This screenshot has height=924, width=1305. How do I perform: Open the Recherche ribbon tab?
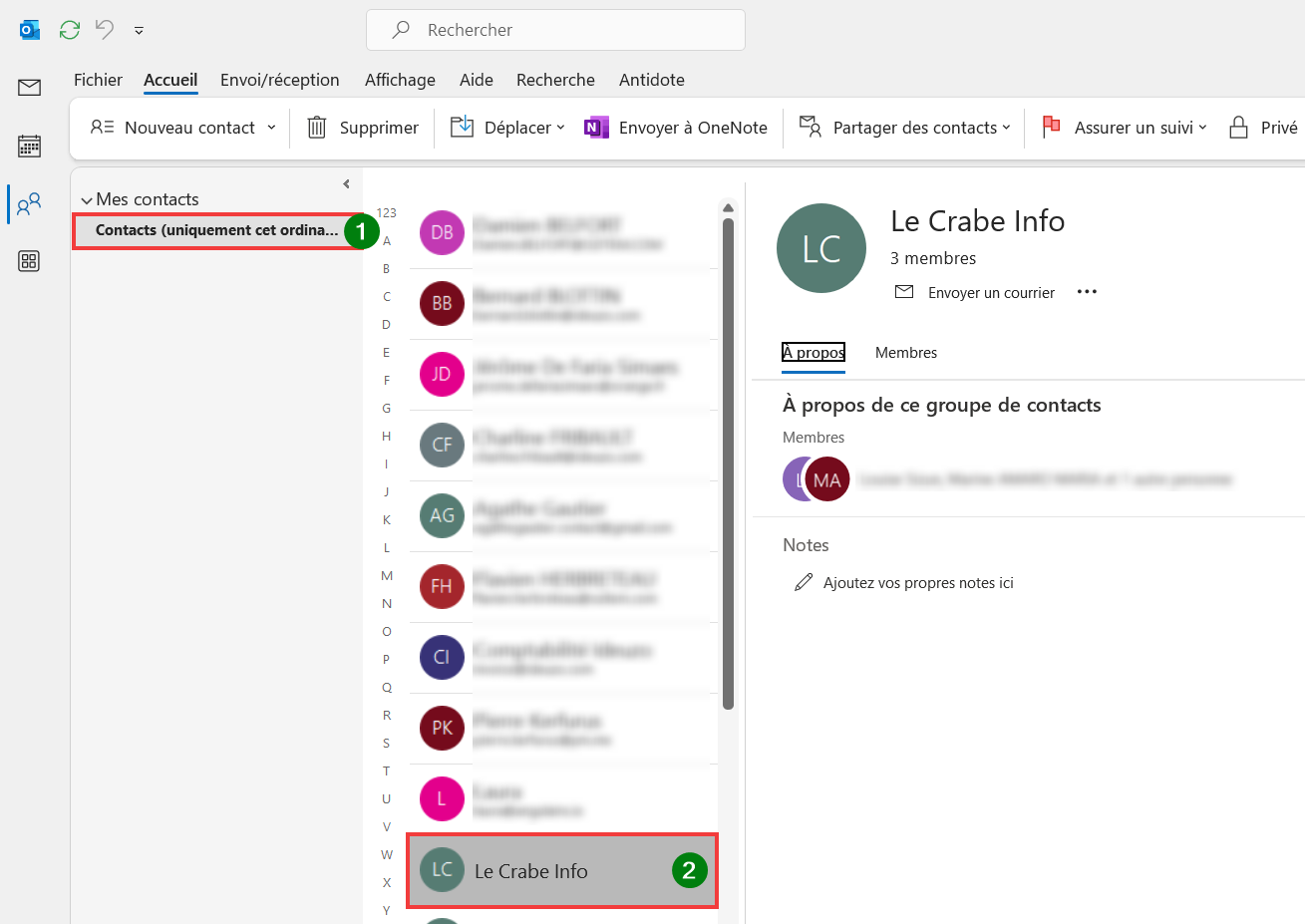pyautogui.click(x=555, y=80)
